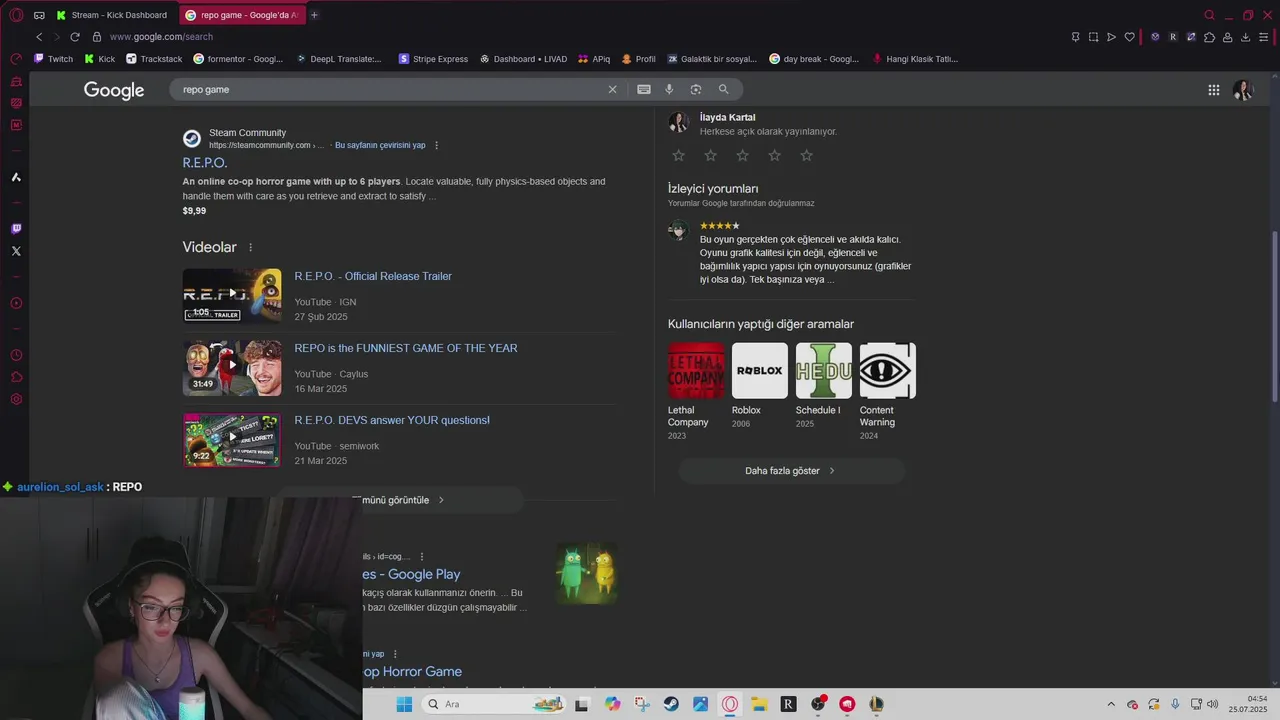Reload the current page

click(x=74, y=37)
